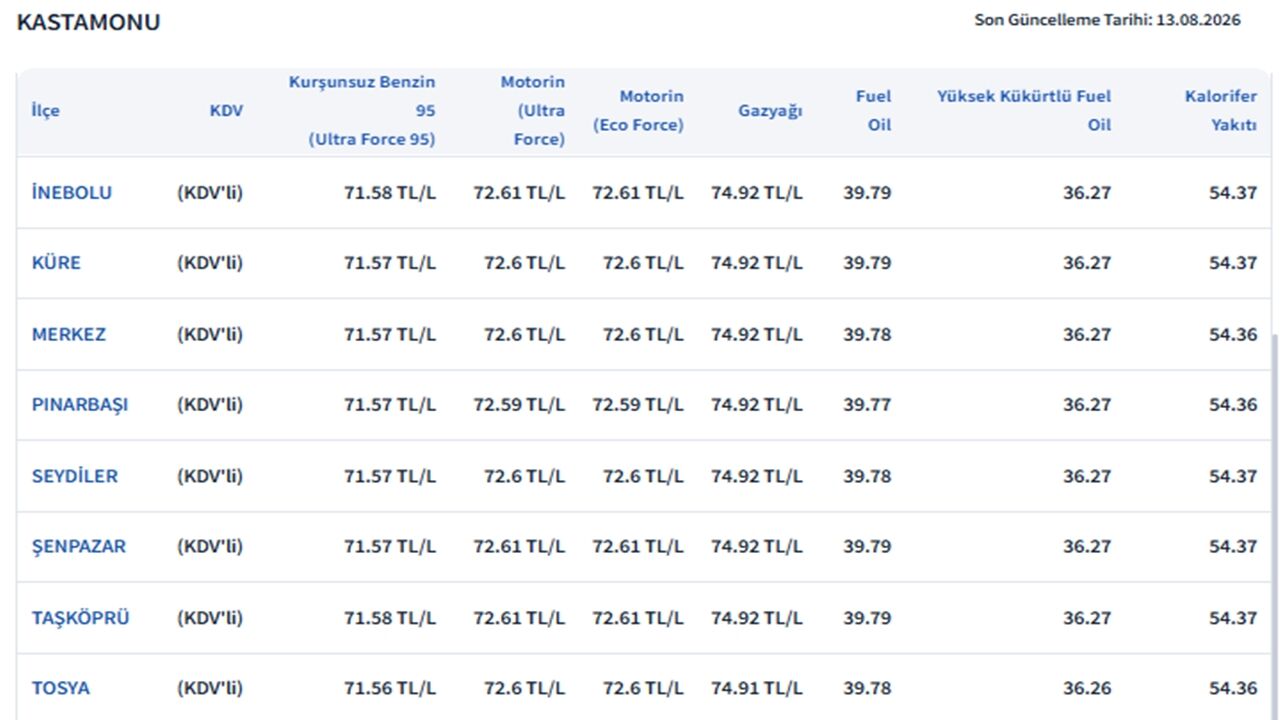Image resolution: width=1280 pixels, height=720 pixels.
Task: Select TOSYA's Fuel Oil value 39.78
Action: click(x=867, y=688)
